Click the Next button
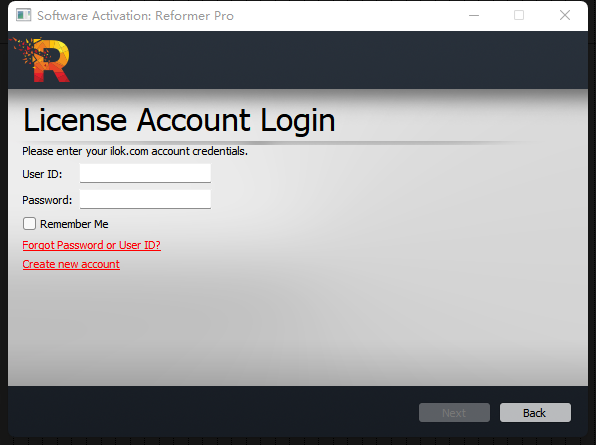596x445 pixels. 454,413
